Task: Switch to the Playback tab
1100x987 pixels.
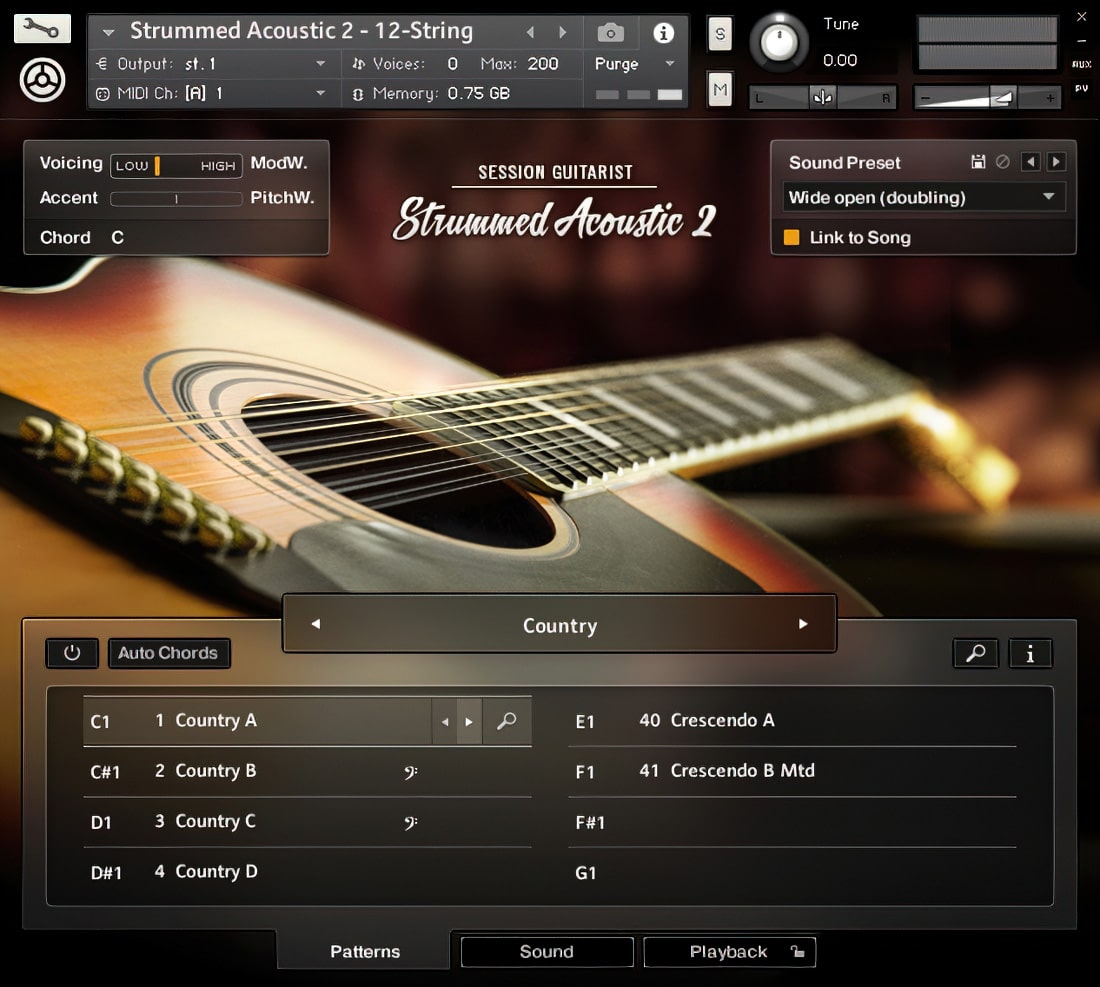Action: pos(729,951)
